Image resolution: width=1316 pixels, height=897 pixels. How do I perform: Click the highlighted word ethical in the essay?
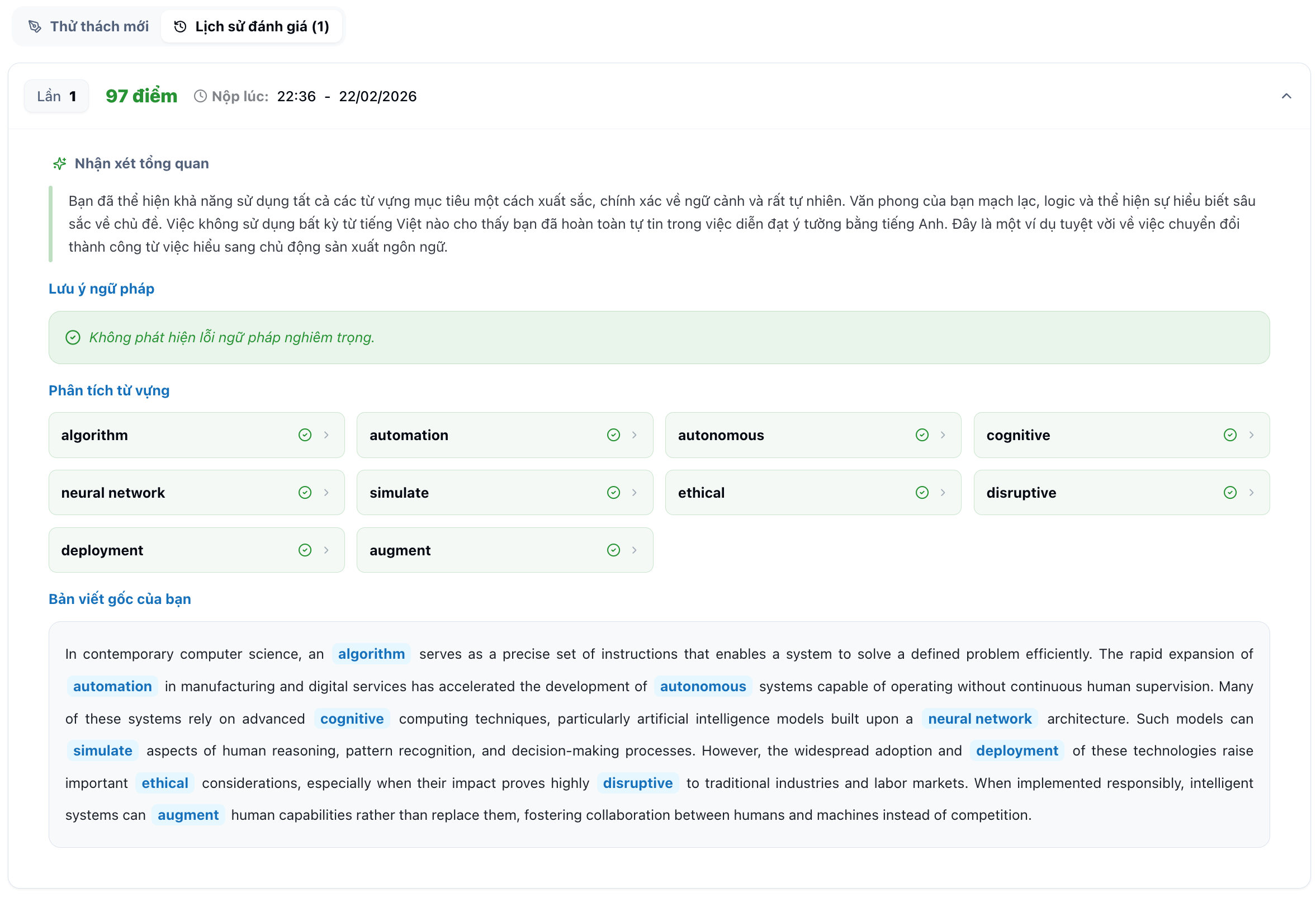[x=165, y=782]
